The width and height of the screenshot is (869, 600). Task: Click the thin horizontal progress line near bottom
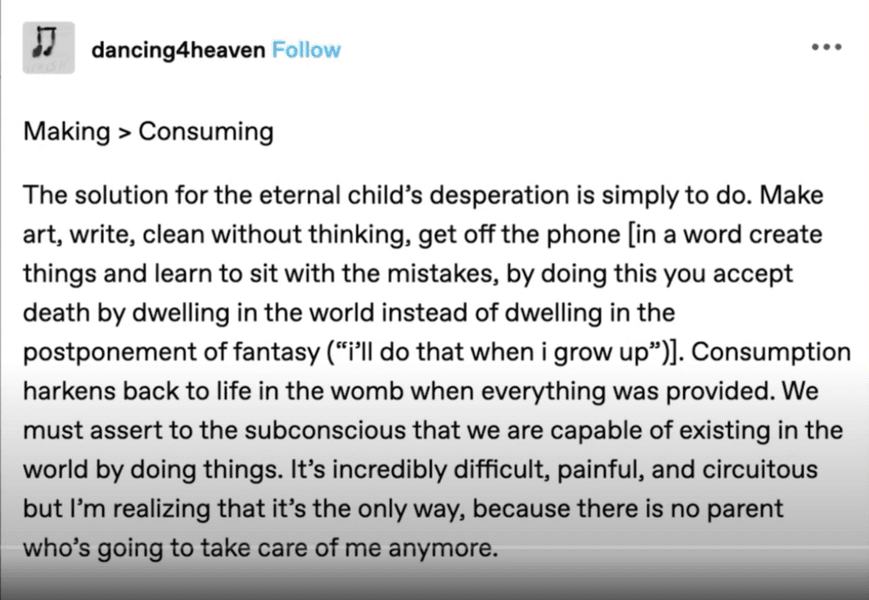coord(434,547)
